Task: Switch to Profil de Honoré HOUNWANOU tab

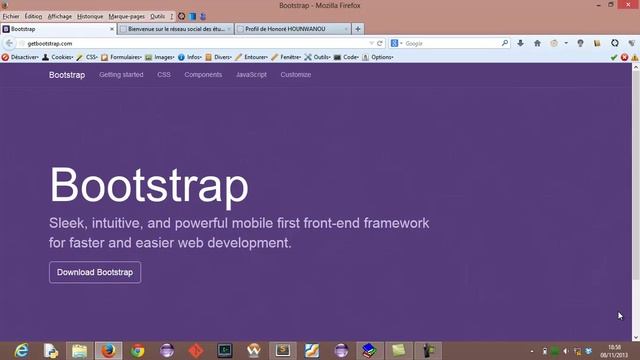Action: (x=293, y=29)
